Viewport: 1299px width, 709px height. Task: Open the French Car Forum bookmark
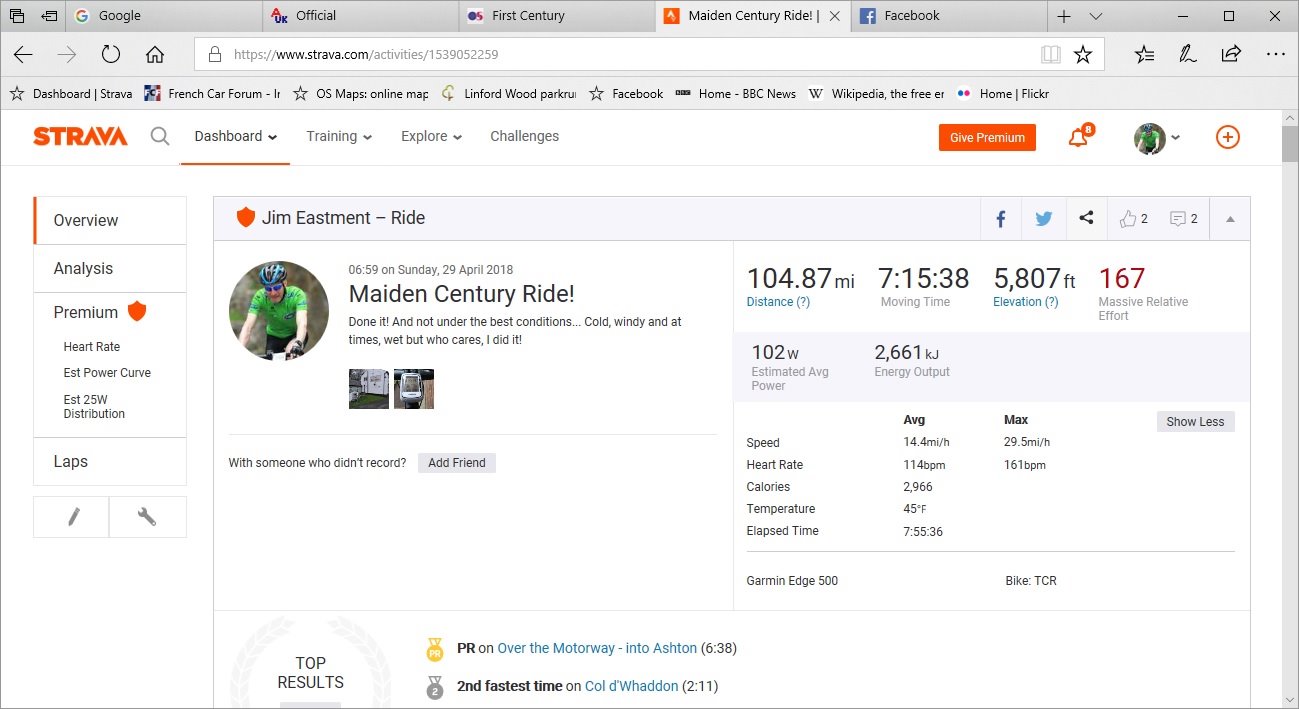point(212,93)
